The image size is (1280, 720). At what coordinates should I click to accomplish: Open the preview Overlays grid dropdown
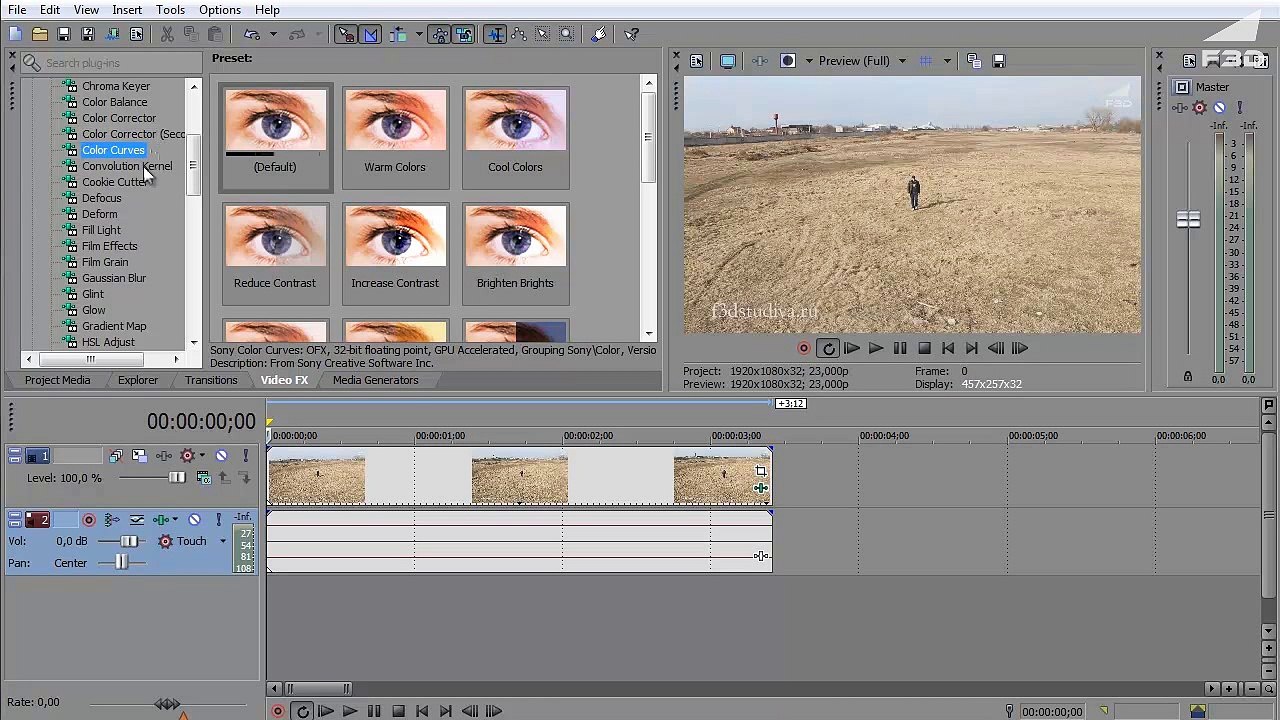click(946, 61)
